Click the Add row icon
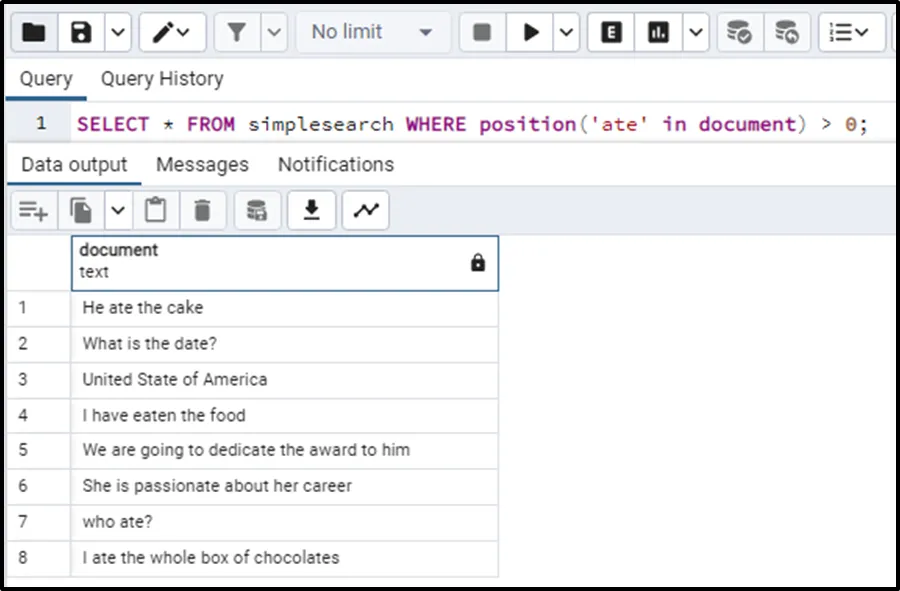Screen dimensions: 900x591 [33, 210]
